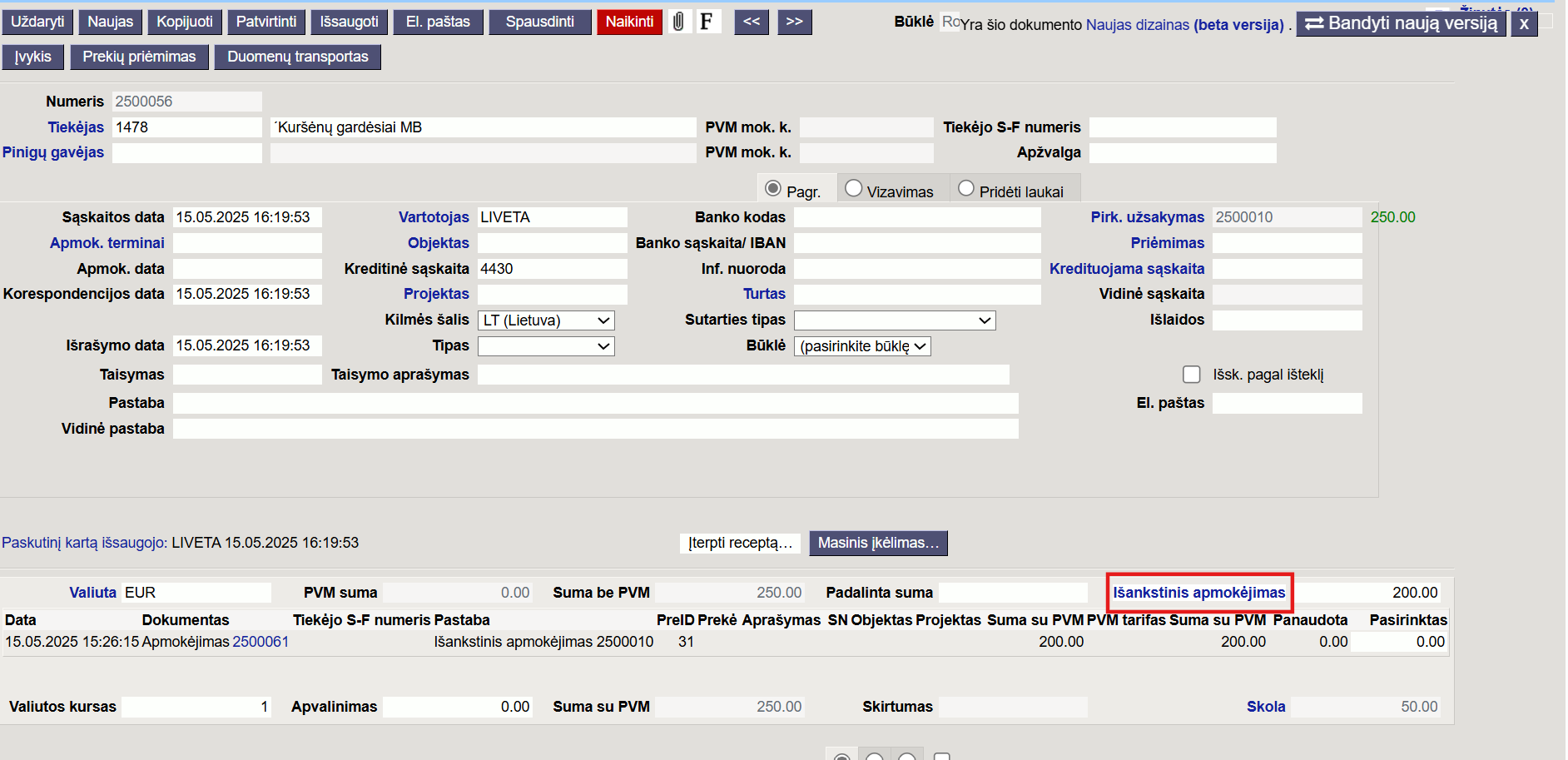Check the Išsk. pagal išteklį checkbox
Image resolution: width=1568 pixels, height=760 pixels.
[x=1192, y=375]
